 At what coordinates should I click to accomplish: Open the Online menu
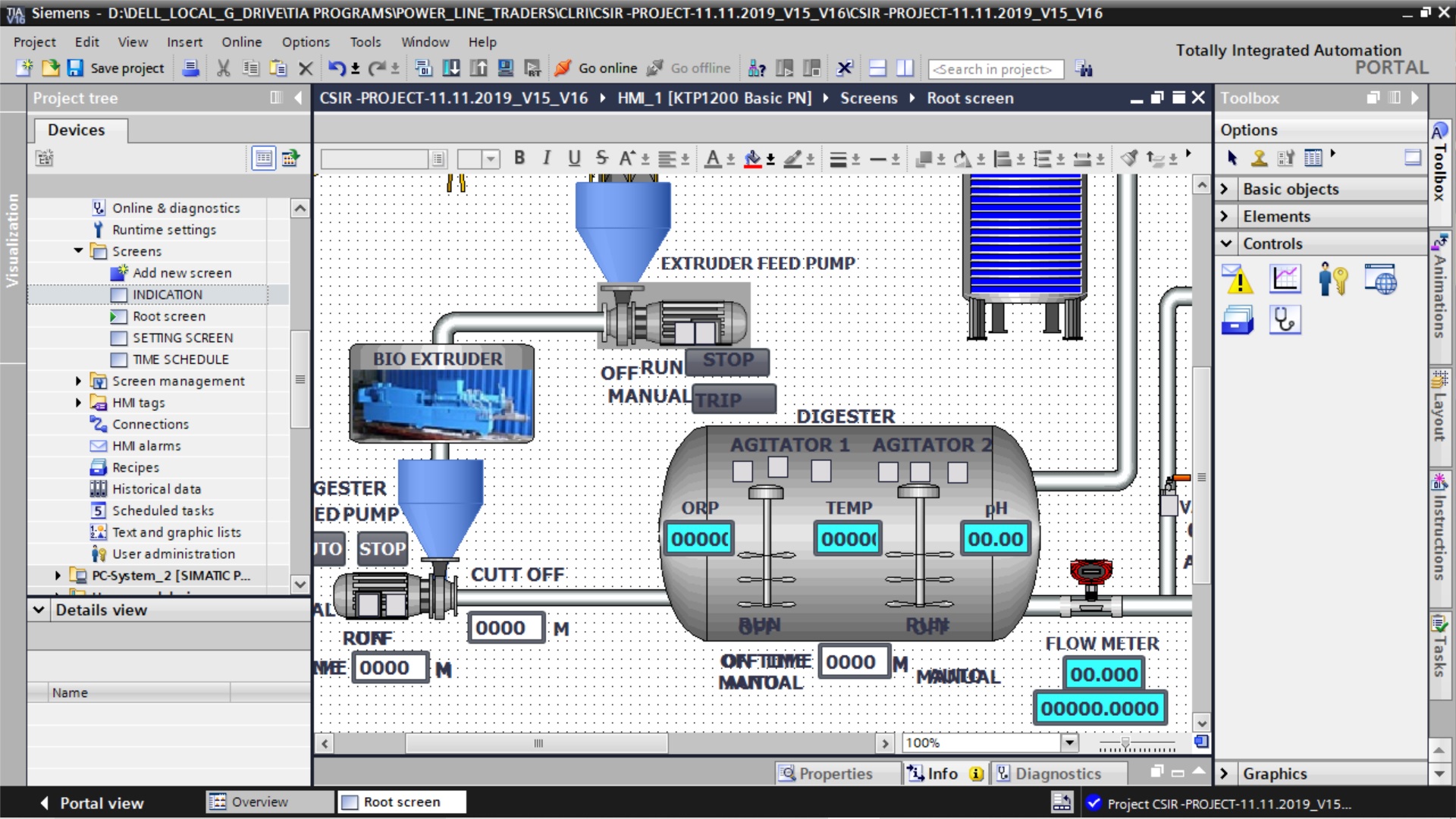pos(241,42)
